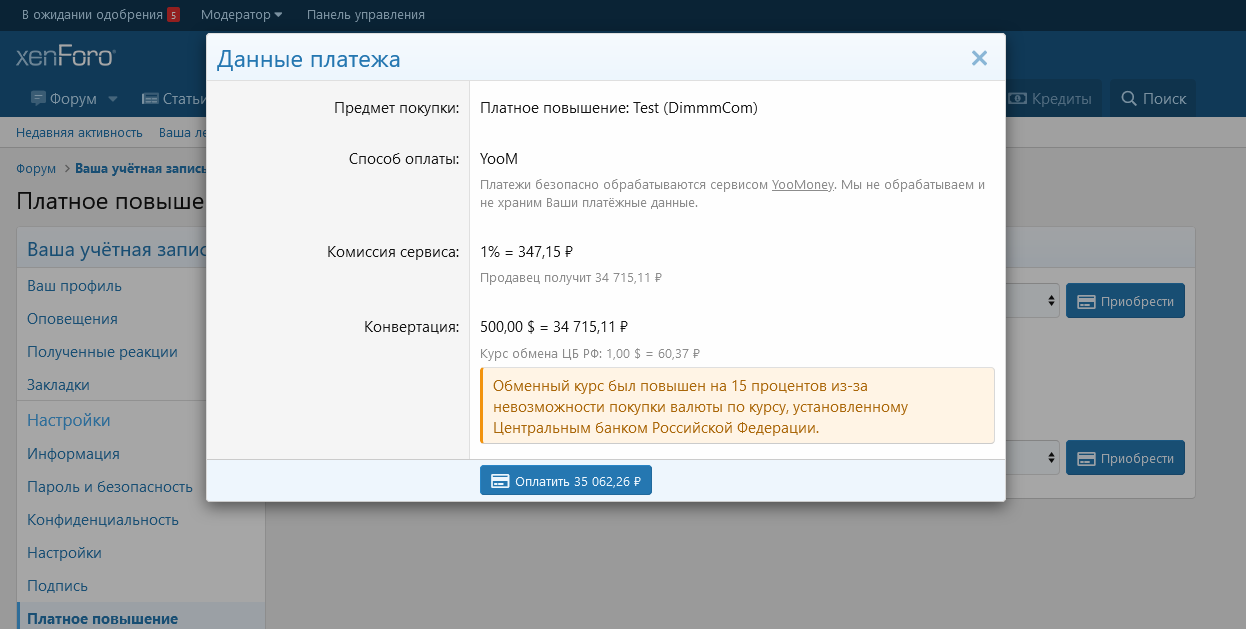Open the Статьи tab
Viewport: 1246px width, 629px height.
tap(174, 98)
